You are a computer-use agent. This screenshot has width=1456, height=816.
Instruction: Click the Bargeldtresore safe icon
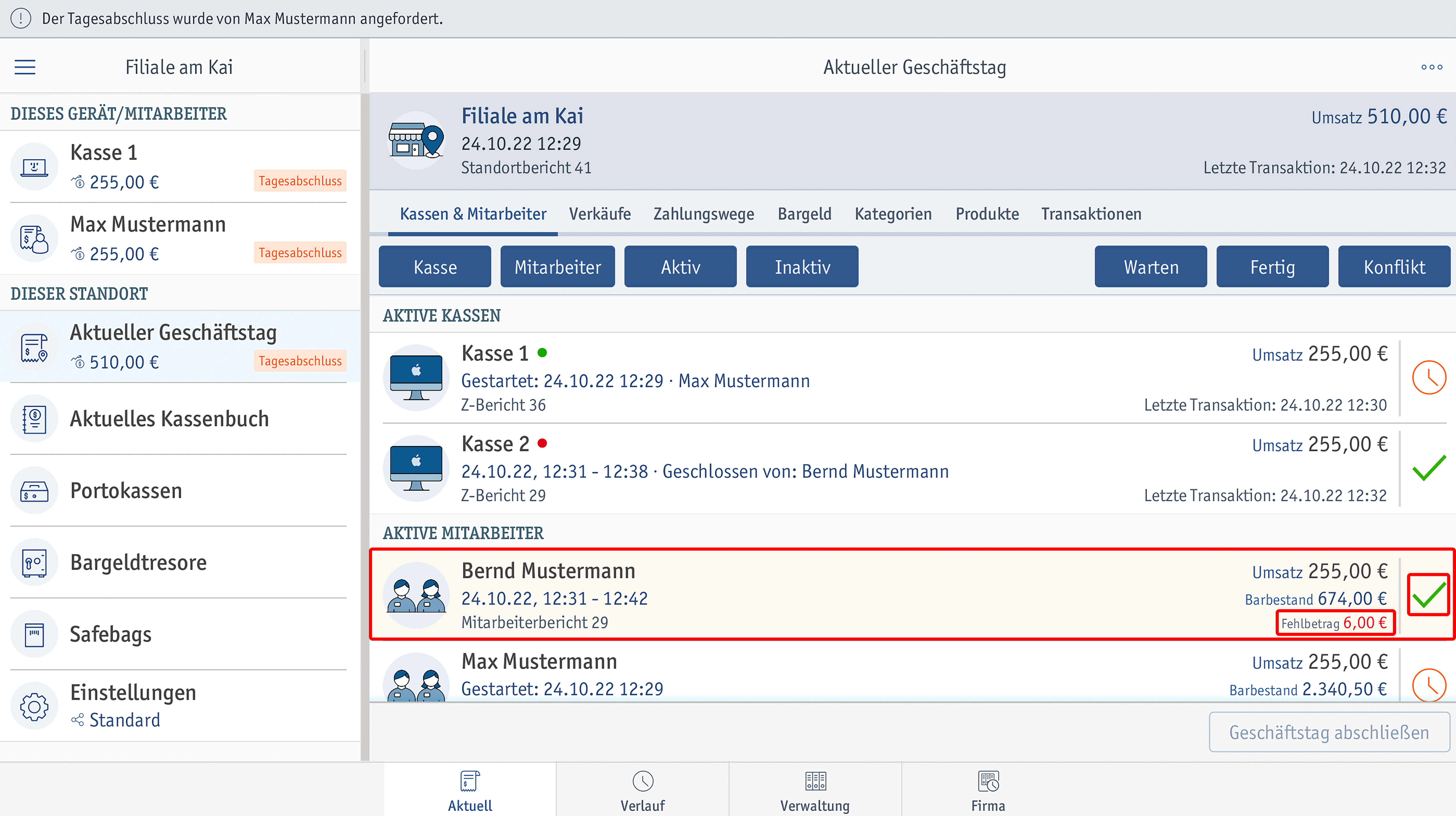(x=34, y=562)
